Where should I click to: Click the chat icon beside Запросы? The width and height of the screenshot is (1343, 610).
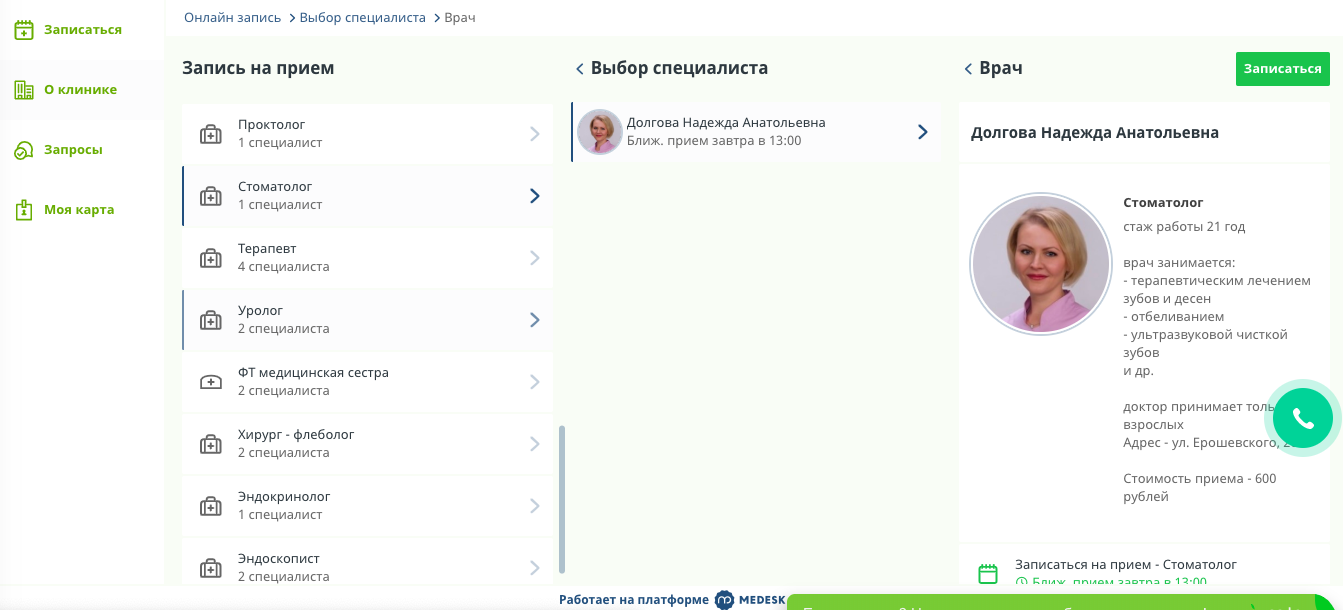(24, 150)
